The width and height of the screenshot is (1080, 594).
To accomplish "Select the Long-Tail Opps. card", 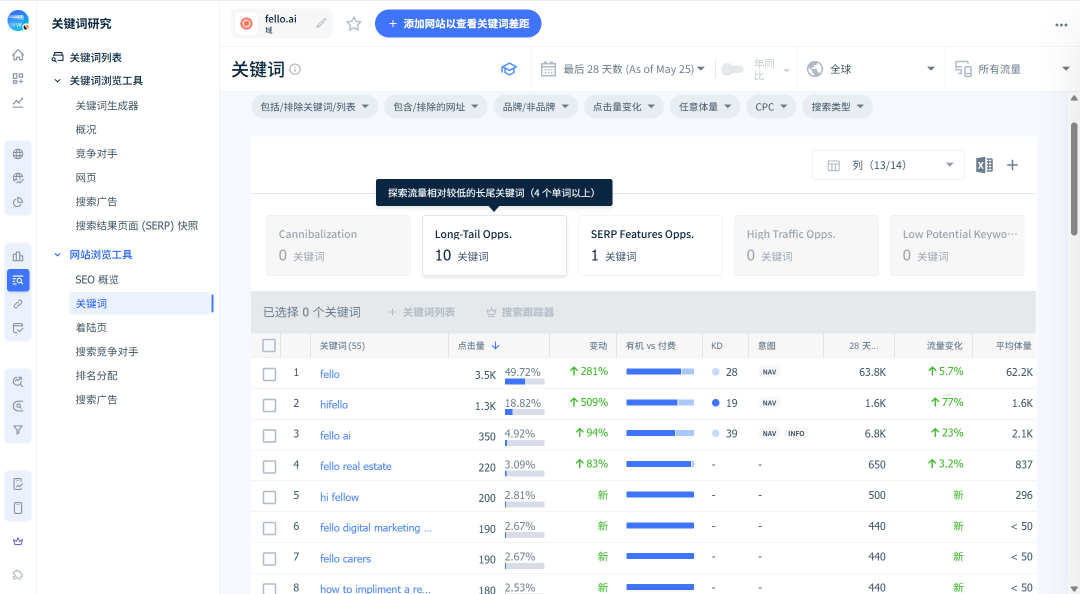I will click(495, 245).
